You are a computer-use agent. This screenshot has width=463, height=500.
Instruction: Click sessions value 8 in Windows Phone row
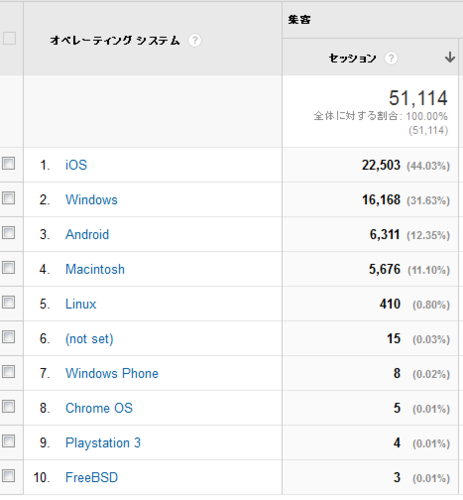(x=397, y=373)
